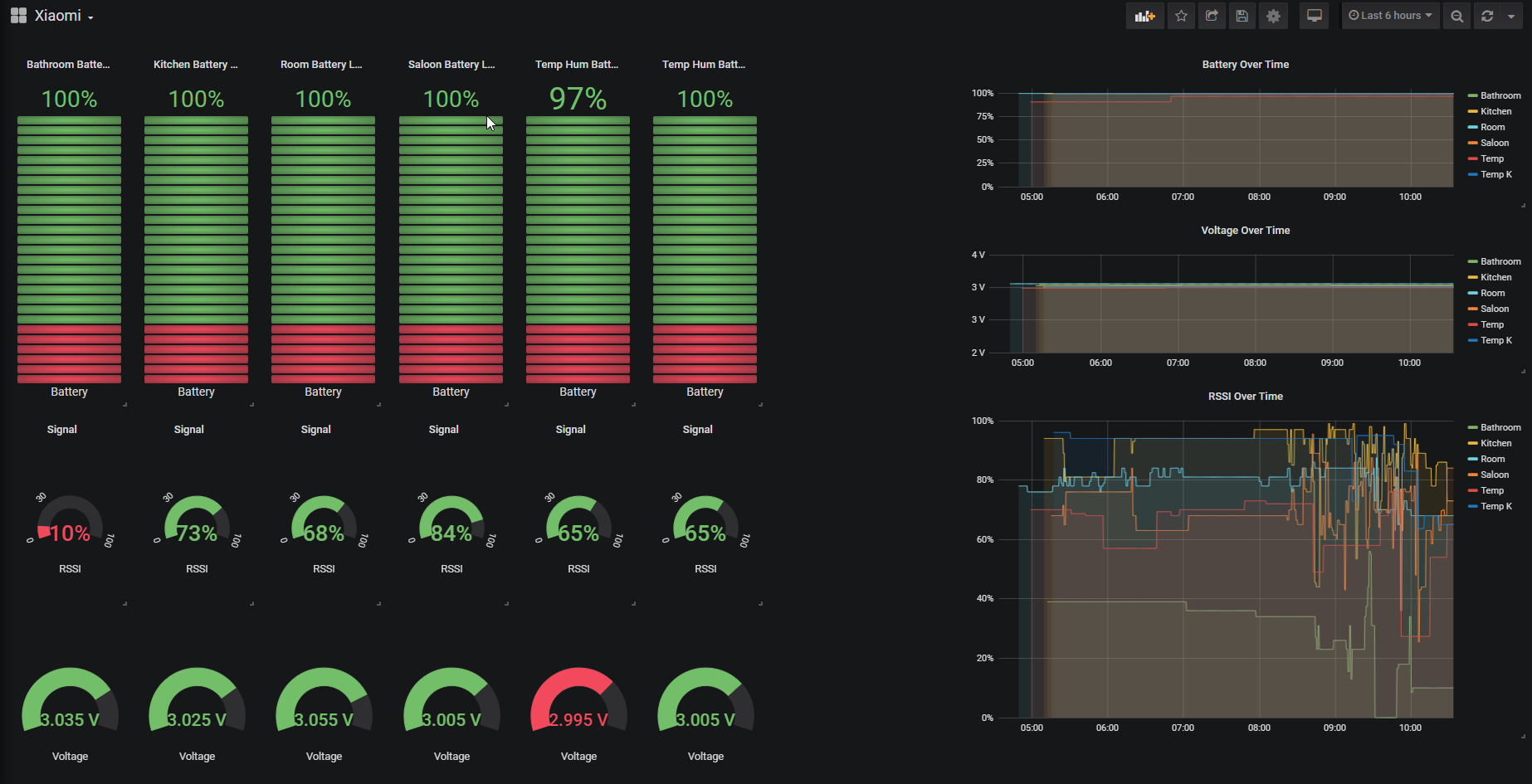Open the RSSI Over Time panel title menu
The image size is (1532, 784).
[1245, 396]
